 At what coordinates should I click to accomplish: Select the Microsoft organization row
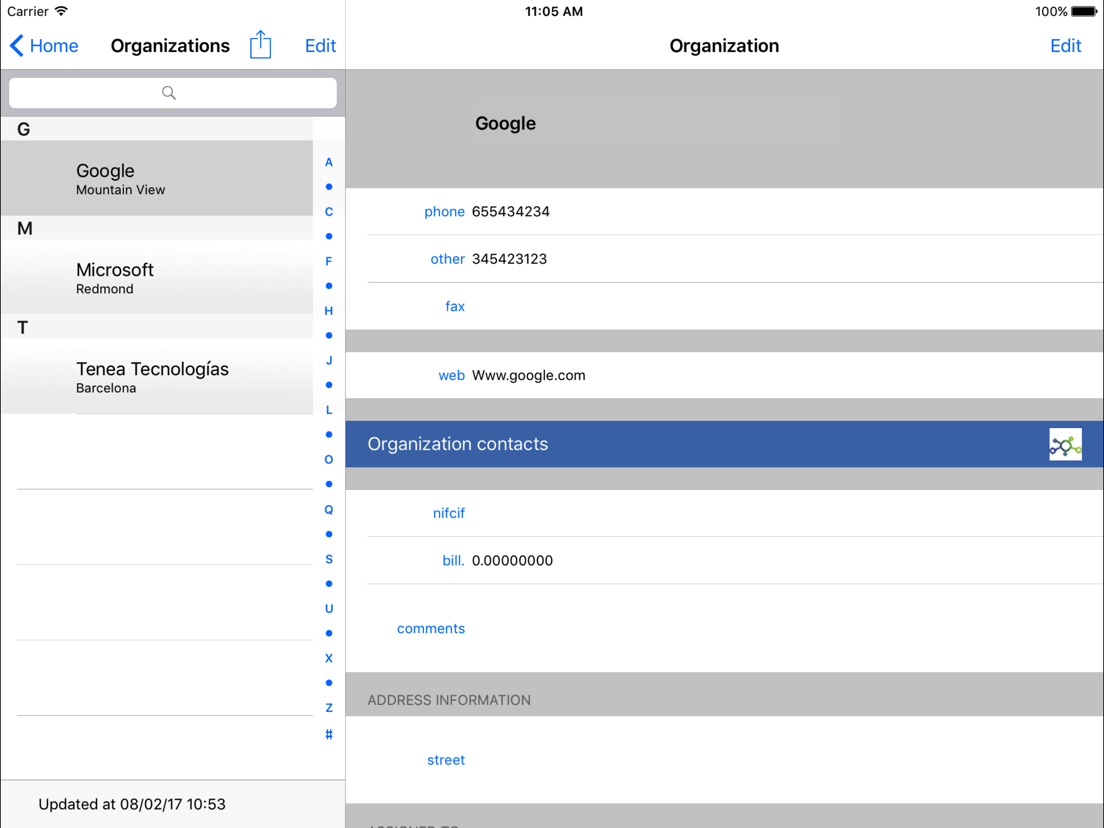point(157,277)
